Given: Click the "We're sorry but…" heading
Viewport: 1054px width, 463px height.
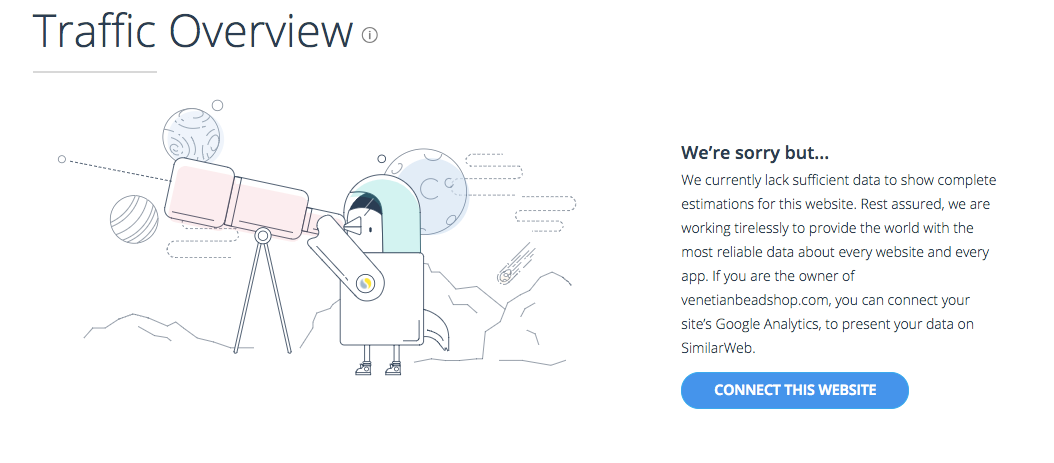Looking at the screenshot, I should [755, 153].
